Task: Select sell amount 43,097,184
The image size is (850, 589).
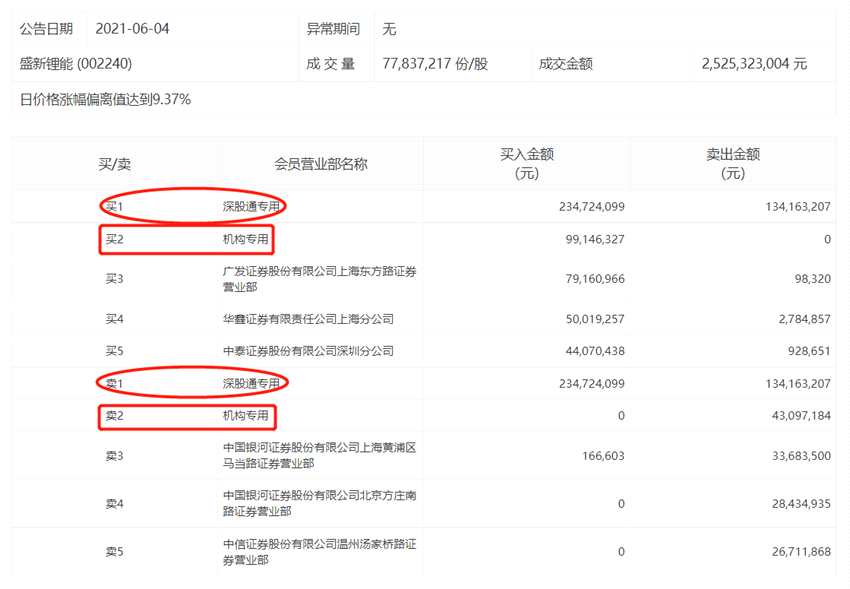Action: point(801,416)
